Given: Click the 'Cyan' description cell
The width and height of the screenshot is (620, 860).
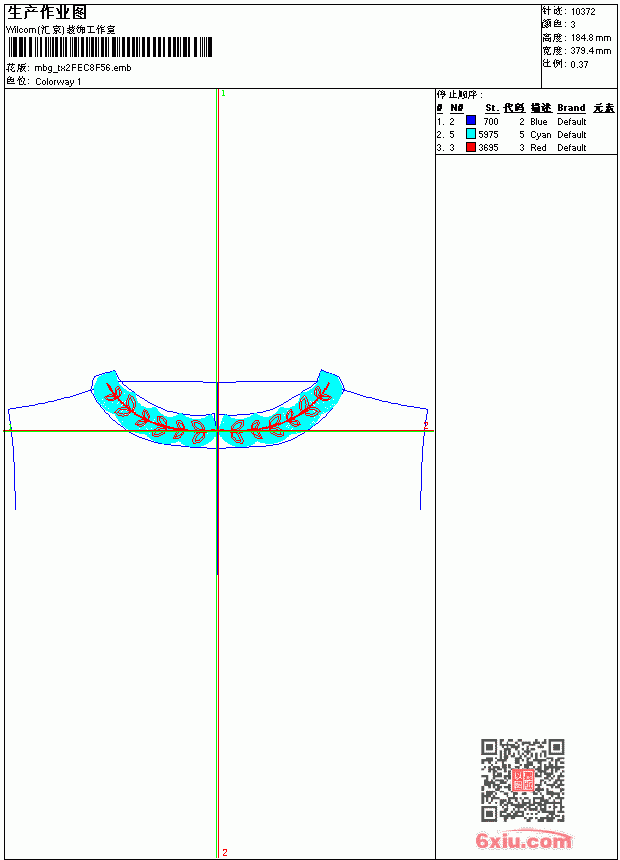Looking at the screenshot, I should [x=540, y=134].
